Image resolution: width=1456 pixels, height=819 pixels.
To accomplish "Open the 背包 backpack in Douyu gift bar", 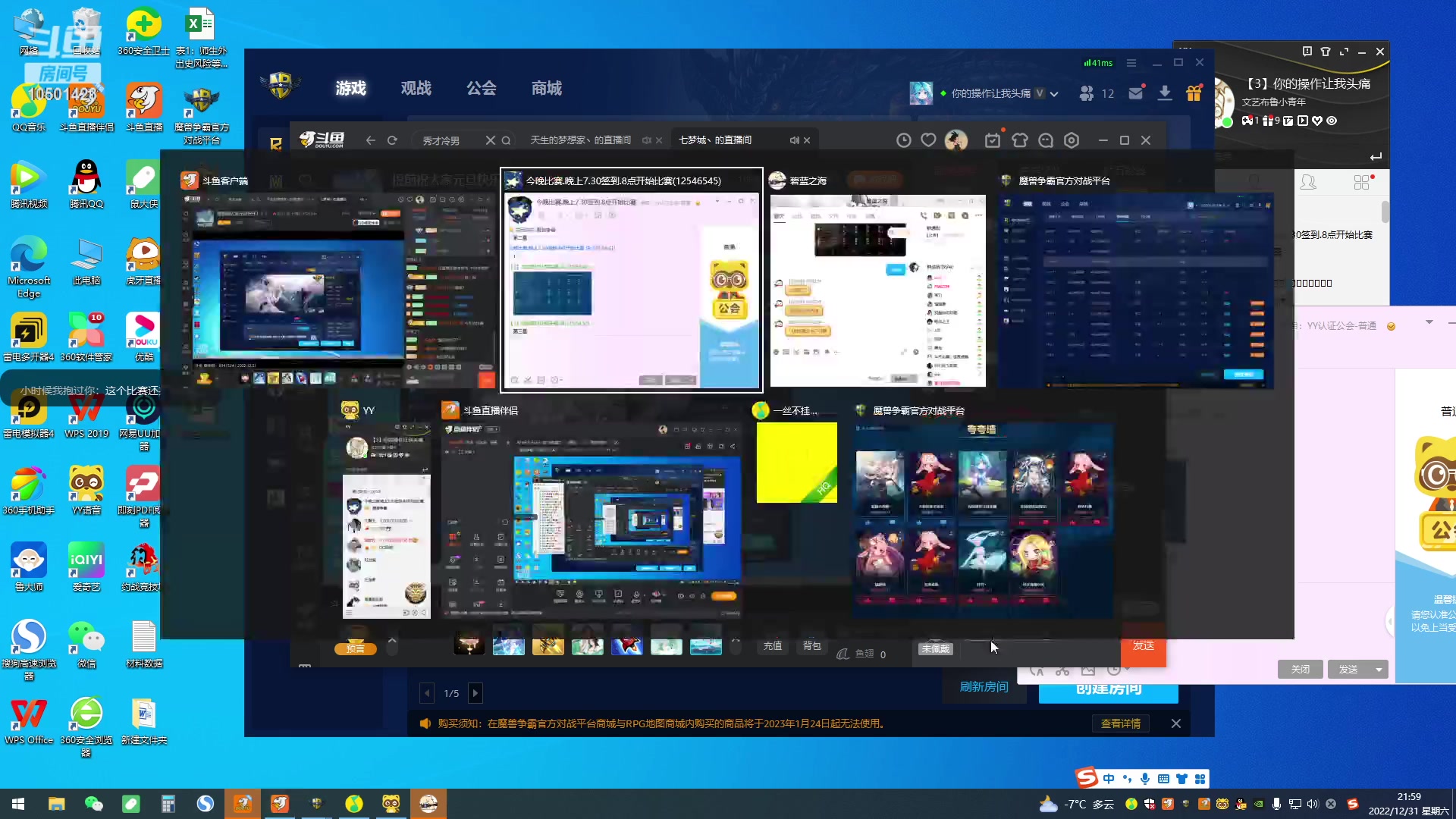I will (x=811, y=646).
